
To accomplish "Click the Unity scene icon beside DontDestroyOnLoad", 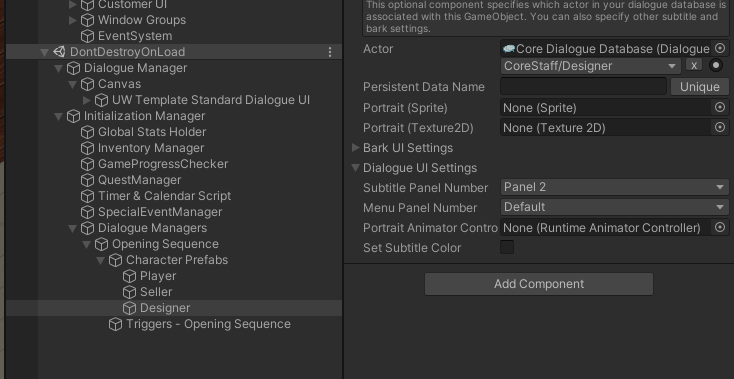I will [x=59, y=52].
